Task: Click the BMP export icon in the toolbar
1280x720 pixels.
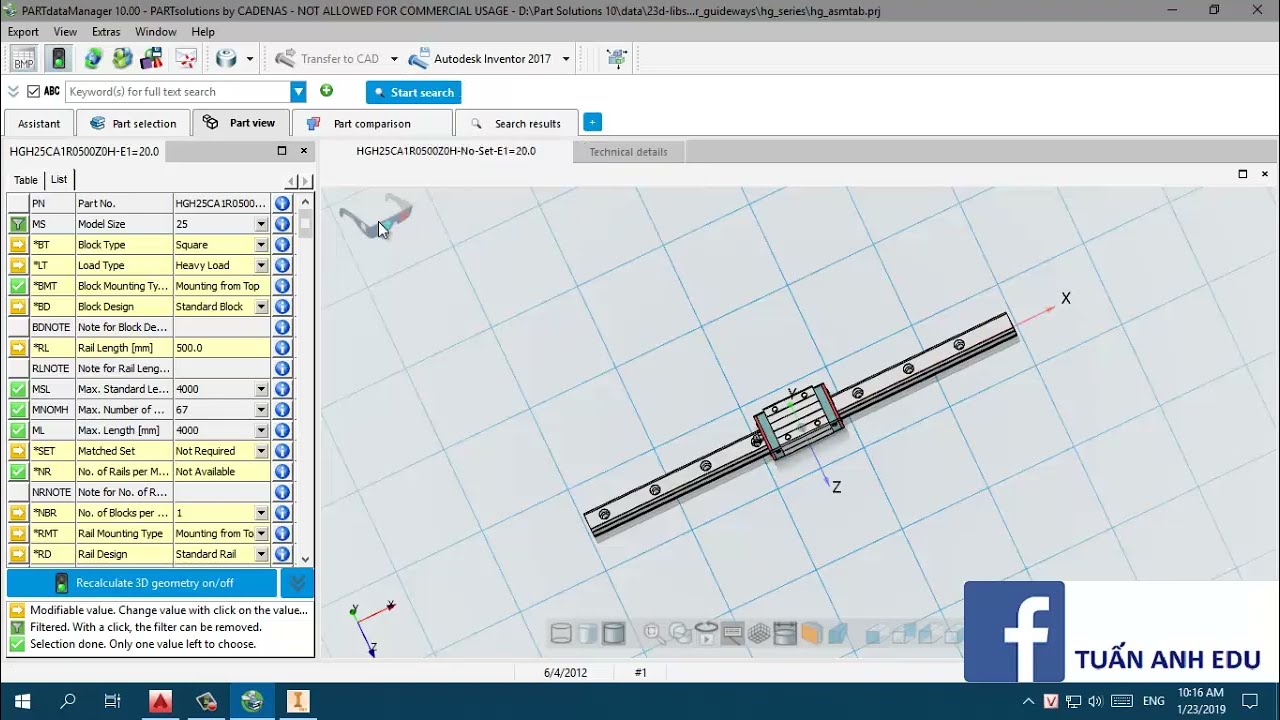Action: pyautogui.click(x=24, y=59)
